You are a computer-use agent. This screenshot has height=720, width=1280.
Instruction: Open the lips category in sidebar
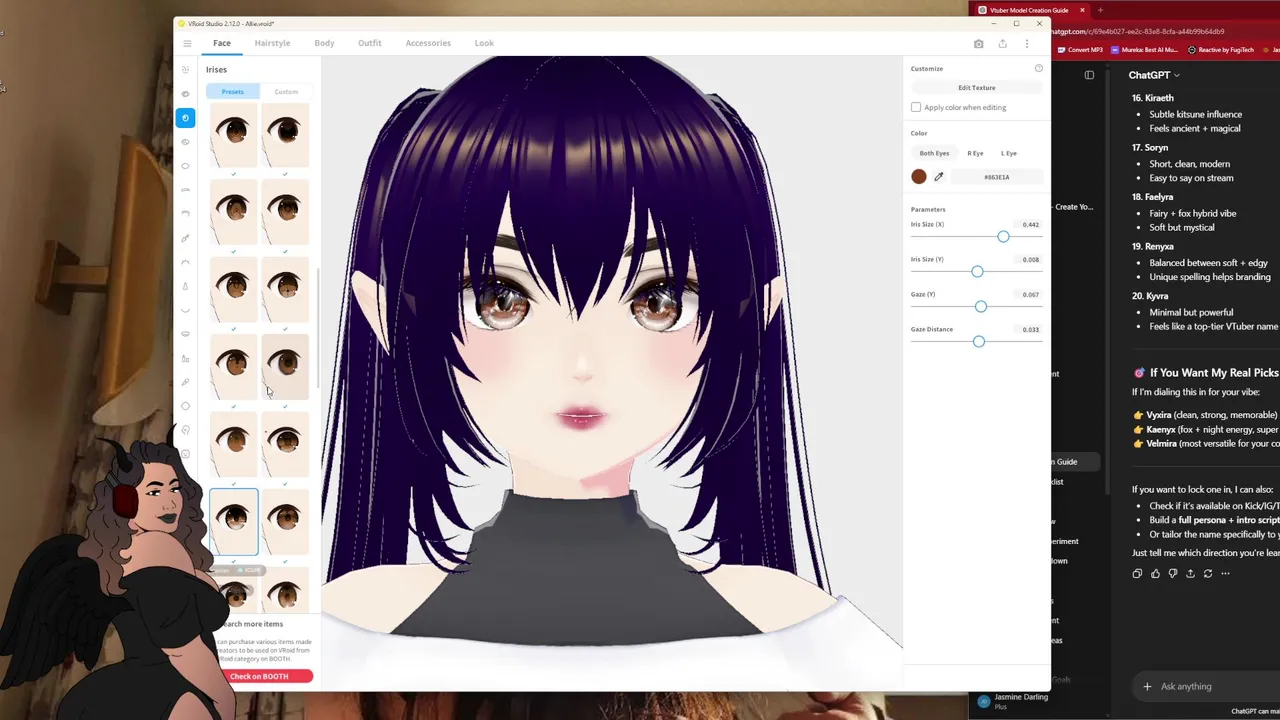185,334
